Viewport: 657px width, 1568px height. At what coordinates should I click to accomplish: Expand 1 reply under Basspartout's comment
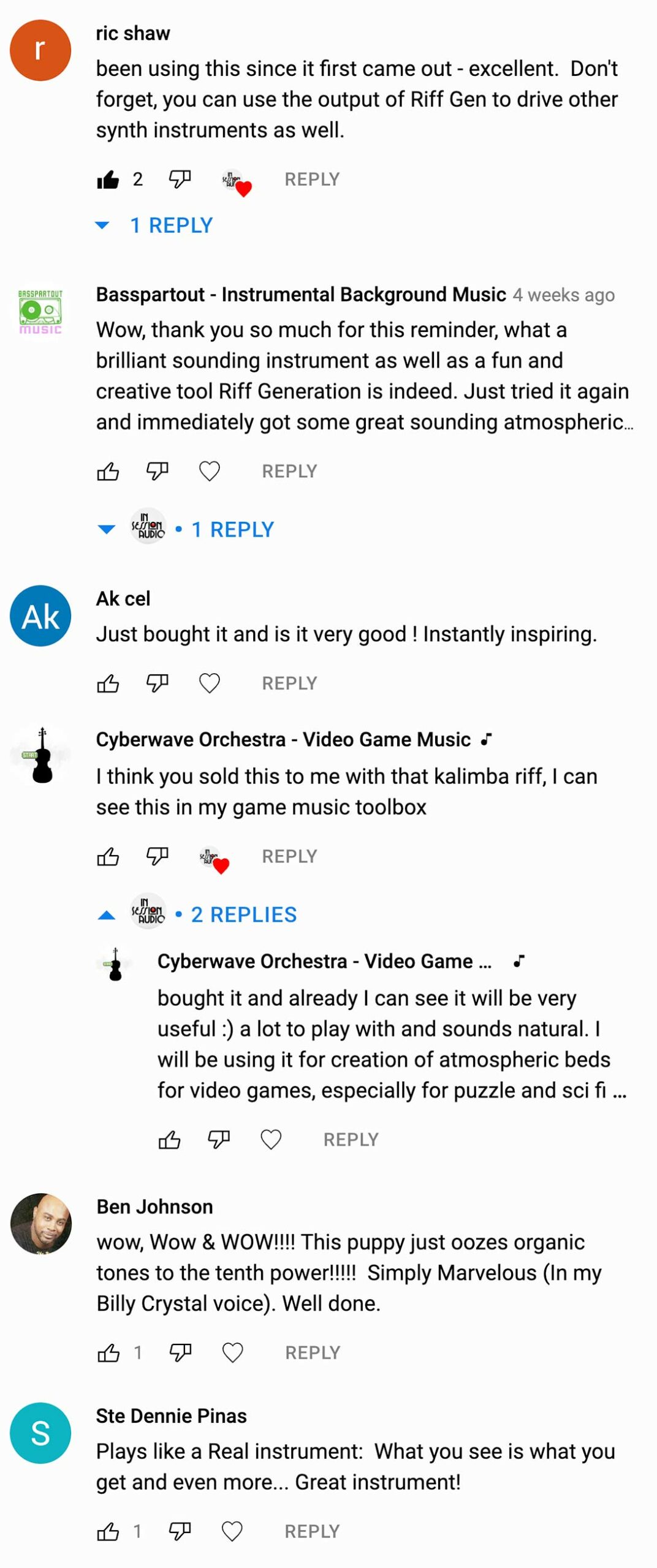[186, 529]
